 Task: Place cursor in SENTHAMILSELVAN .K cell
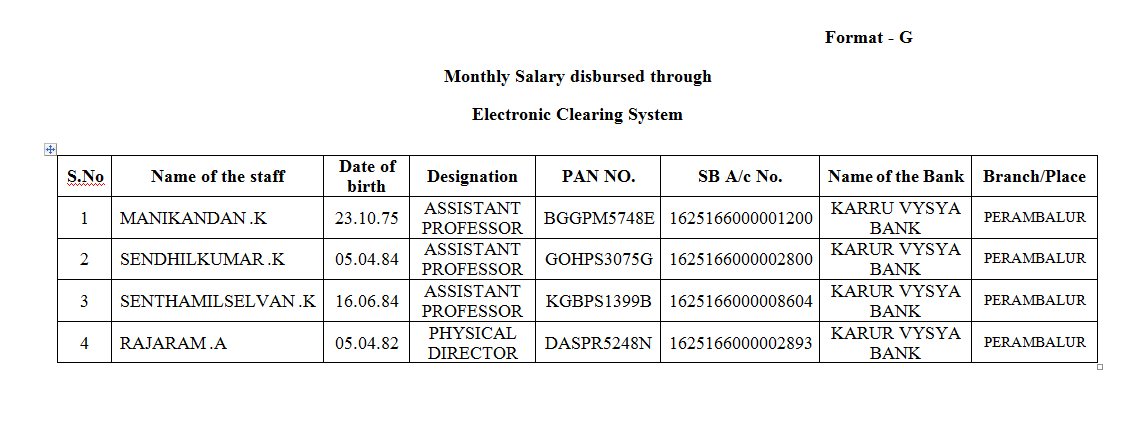[217, 301]
